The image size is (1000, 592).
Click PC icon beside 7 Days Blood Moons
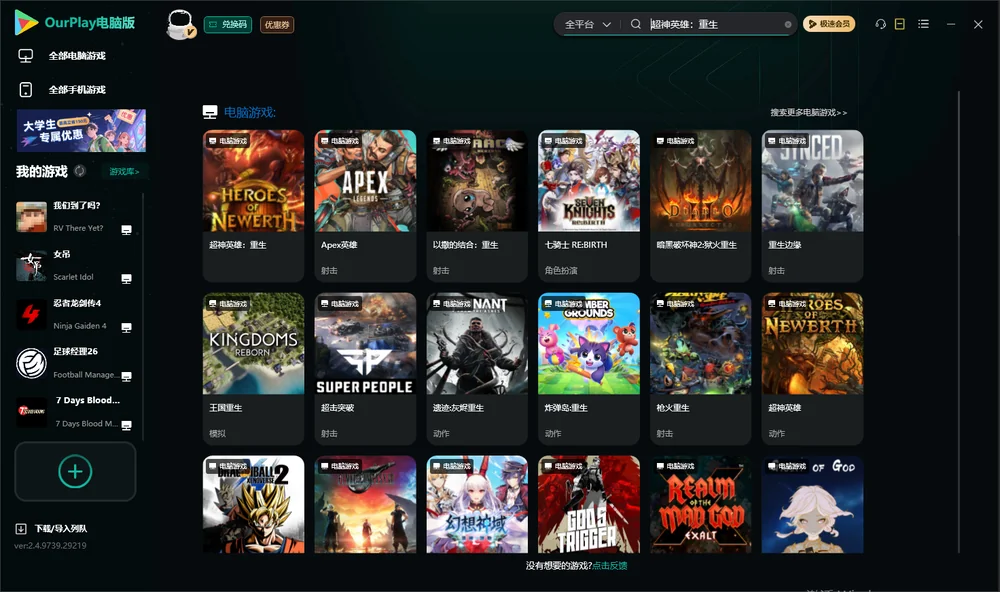point(126,426)
